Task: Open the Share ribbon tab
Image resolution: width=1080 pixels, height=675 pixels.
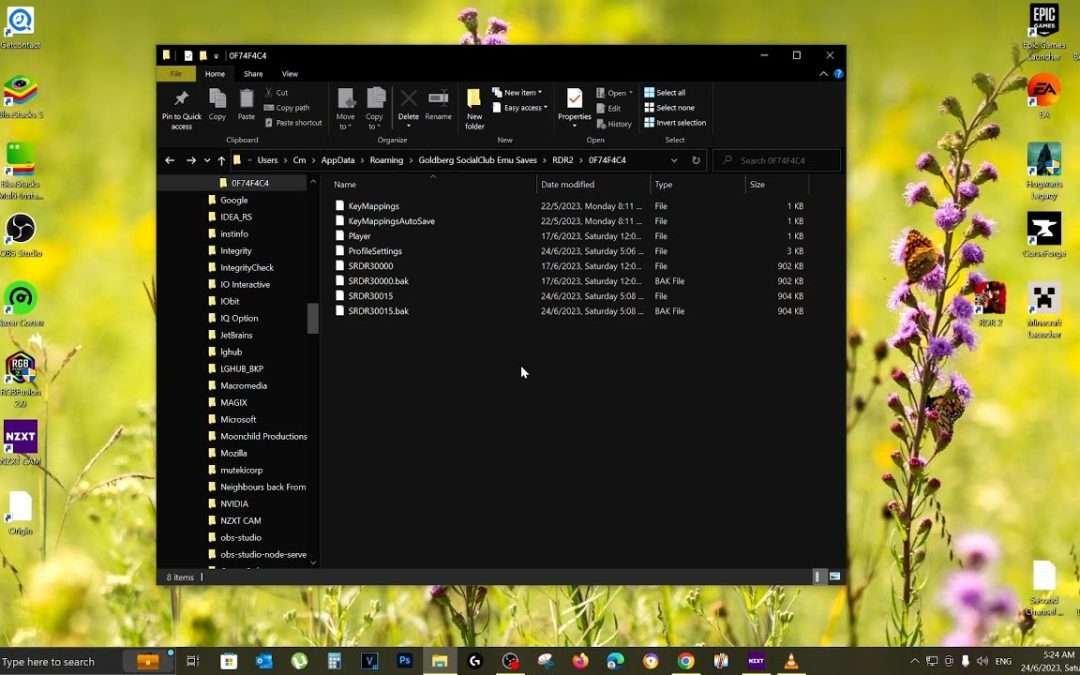Action: click(253, 74)
